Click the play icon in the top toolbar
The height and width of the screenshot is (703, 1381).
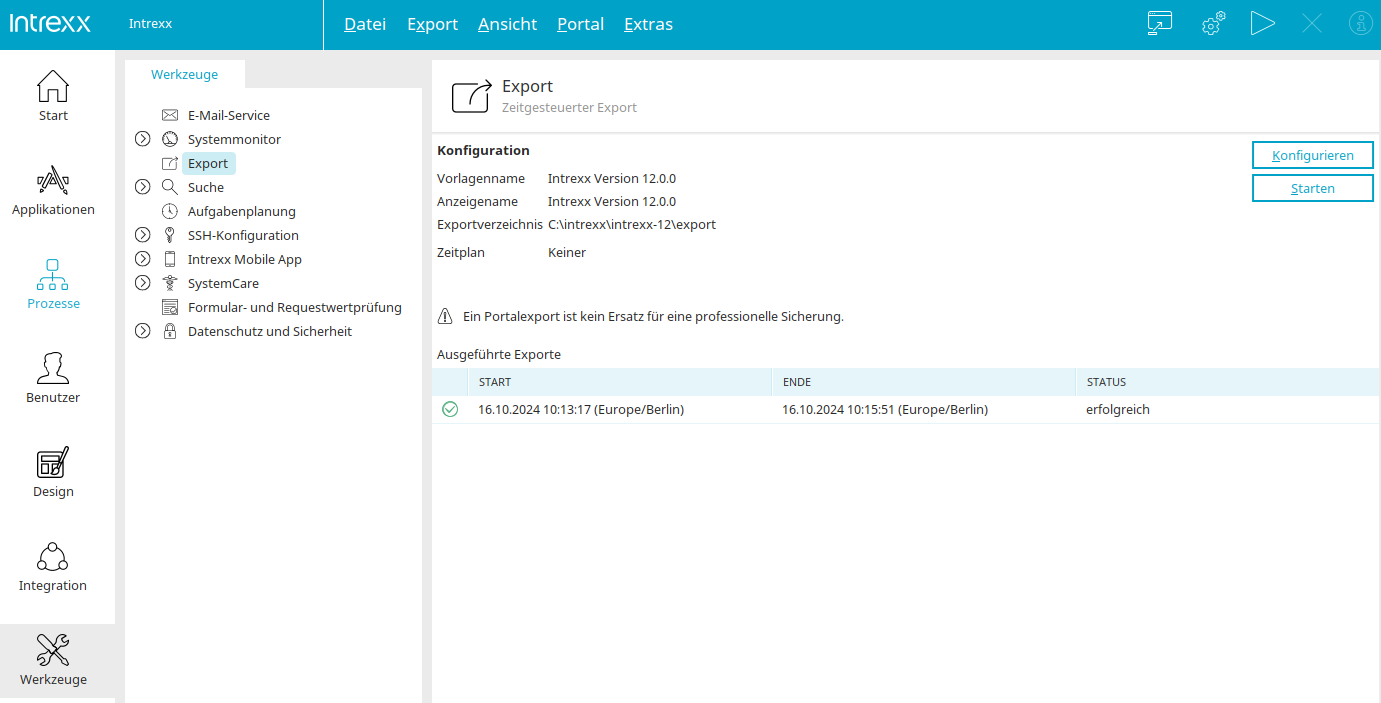tap(1262, 24)
